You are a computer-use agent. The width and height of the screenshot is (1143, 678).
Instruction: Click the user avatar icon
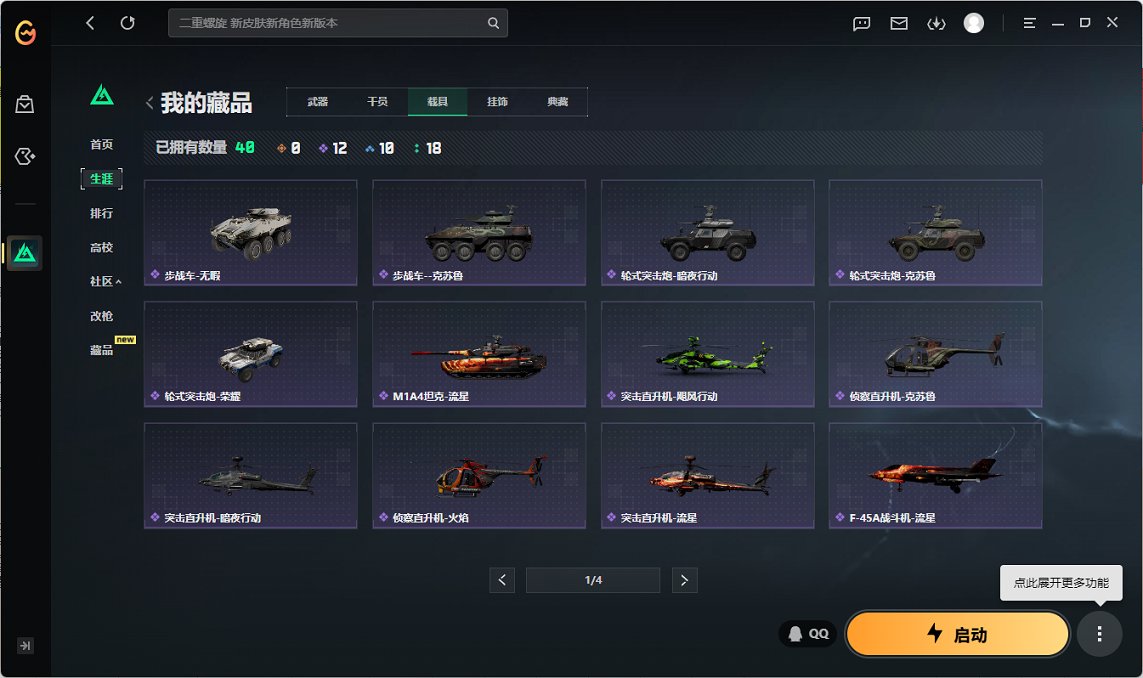[x=973, y=23]
